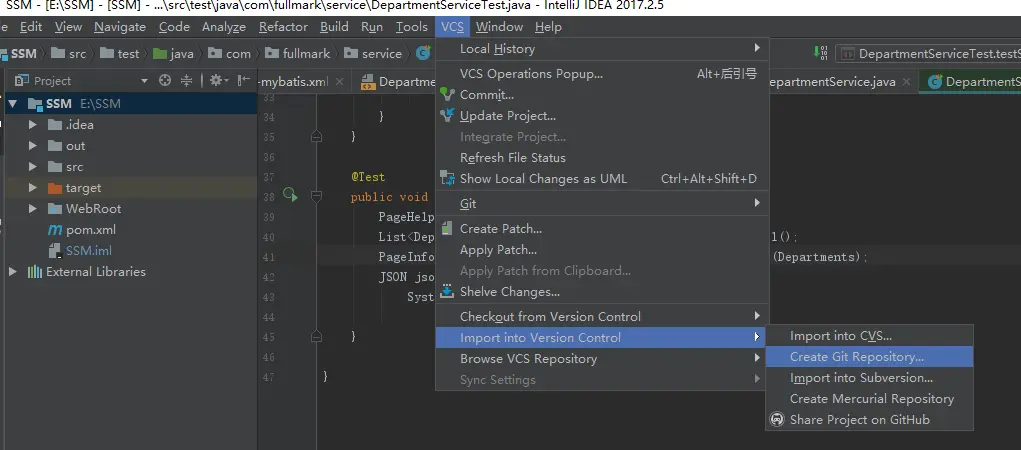Select SSM.iml file
1021x450 pixels.
point(89,251)
